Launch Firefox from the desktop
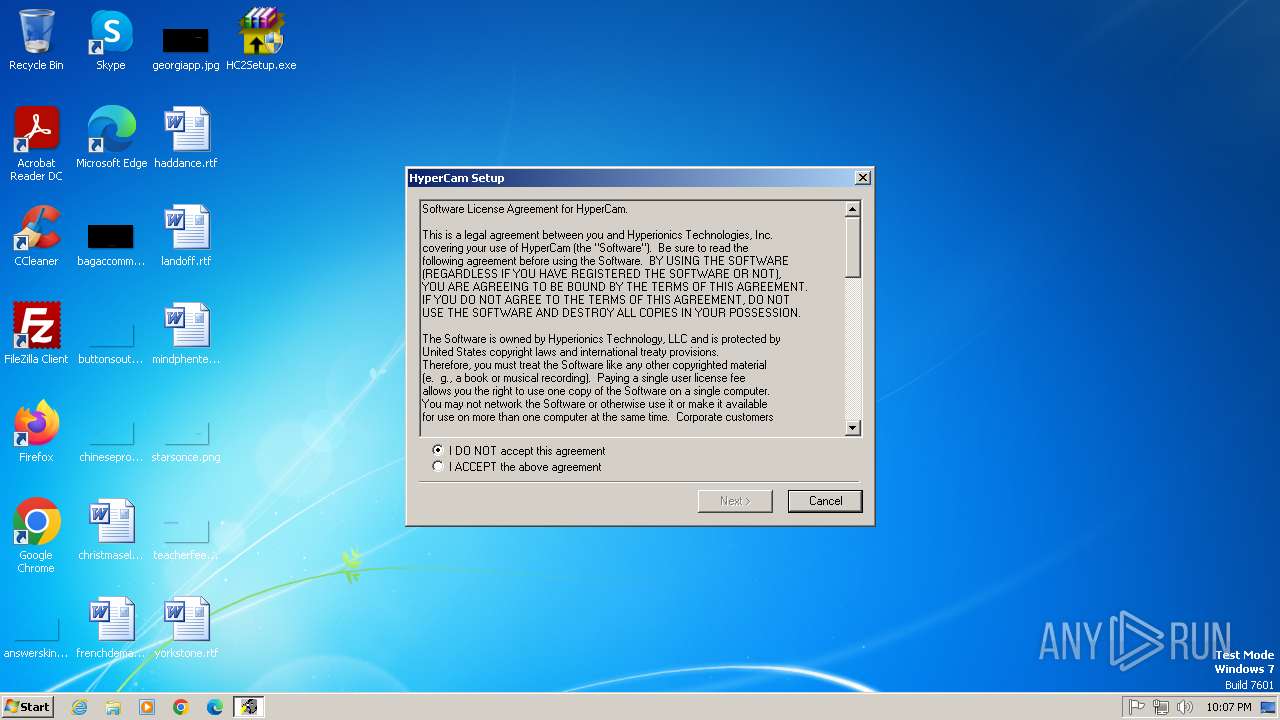1280x720 pixels. 36,432
